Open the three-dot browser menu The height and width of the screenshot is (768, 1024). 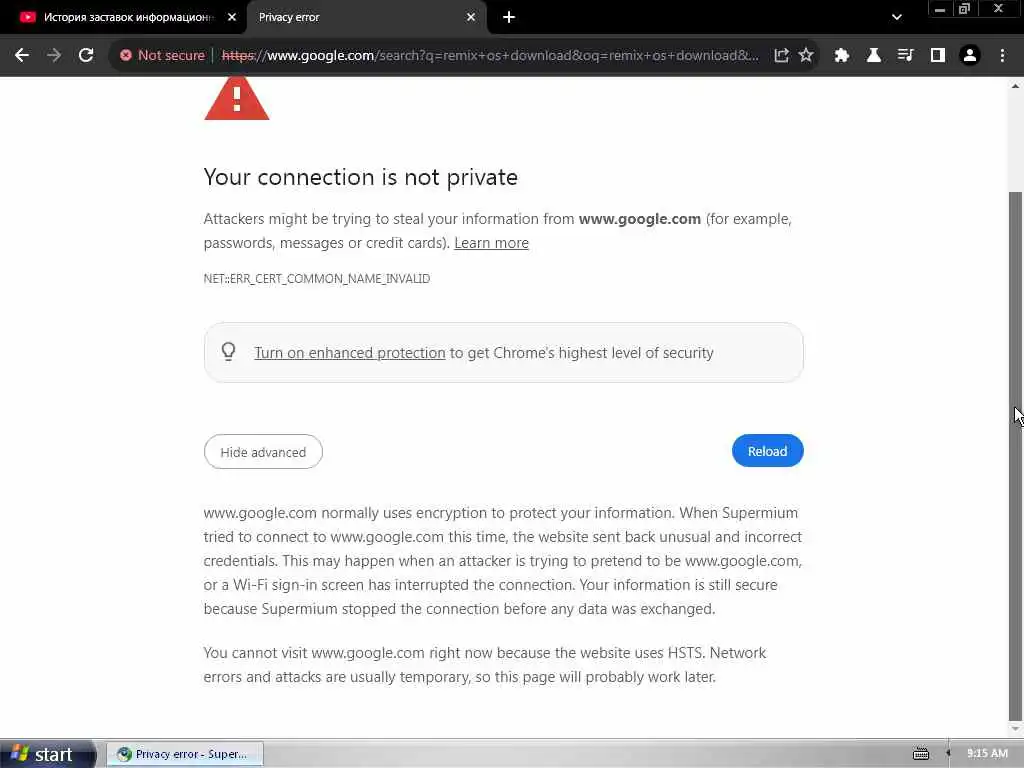point(1002,56)
